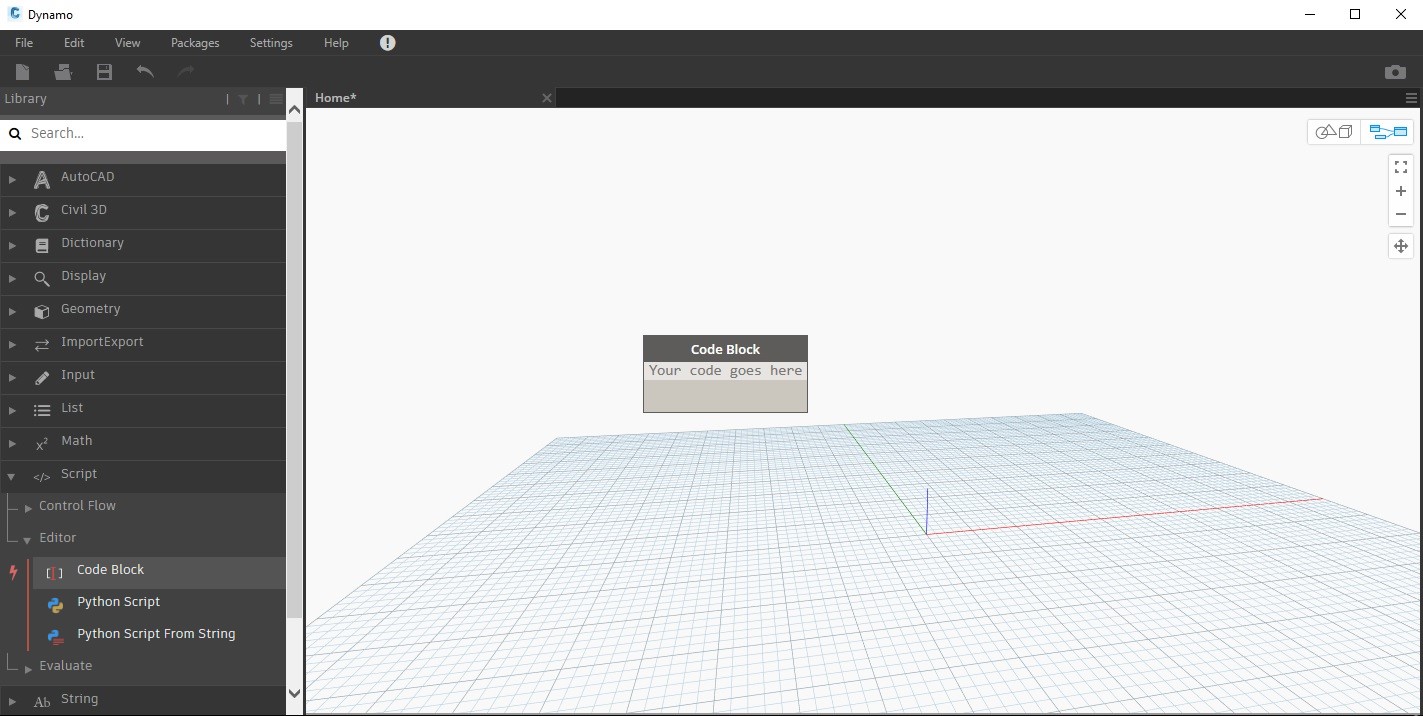The image size is (1423, 717).
Task: Click the Code Block node title
Action: tap(725, 349)
